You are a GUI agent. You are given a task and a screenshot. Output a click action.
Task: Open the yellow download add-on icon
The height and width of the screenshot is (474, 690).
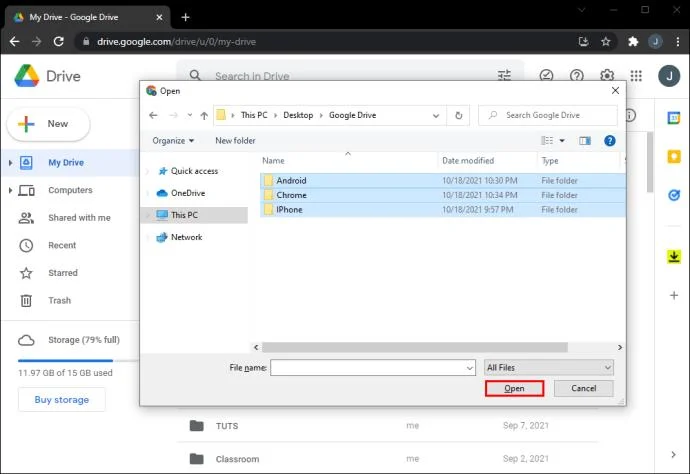coord(674,256)
